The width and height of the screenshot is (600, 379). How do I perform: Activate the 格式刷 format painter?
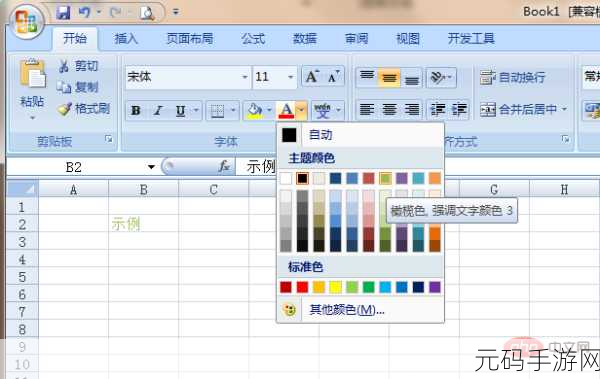pos(83,109)
